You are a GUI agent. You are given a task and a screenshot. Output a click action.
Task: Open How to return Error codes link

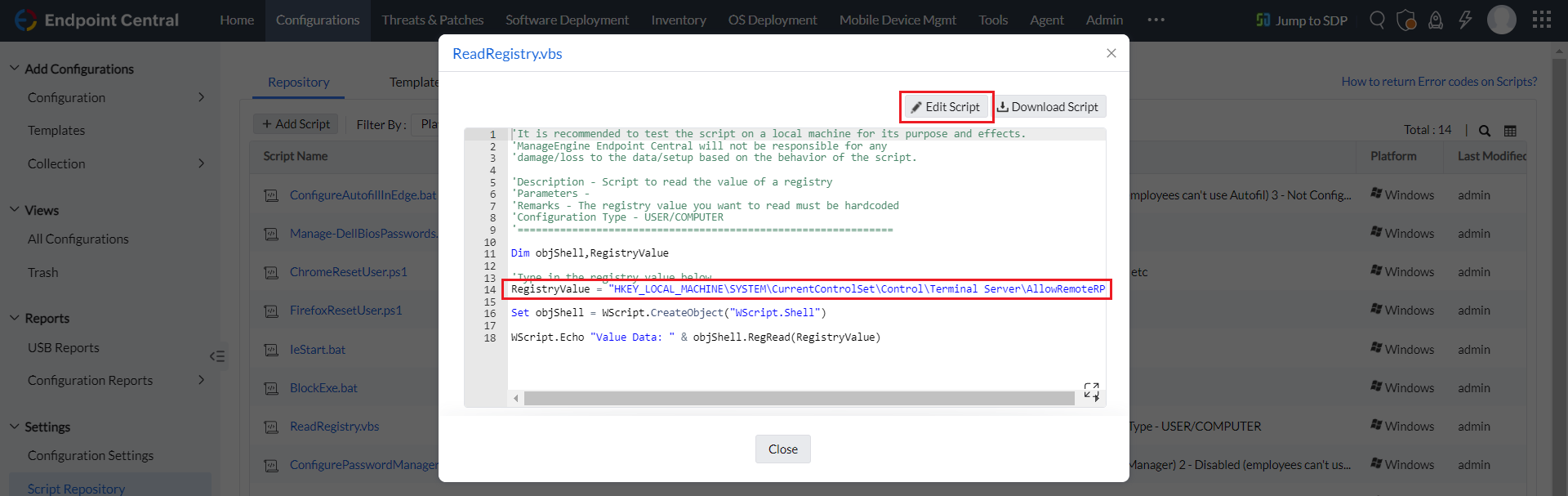click(1439, 82)
